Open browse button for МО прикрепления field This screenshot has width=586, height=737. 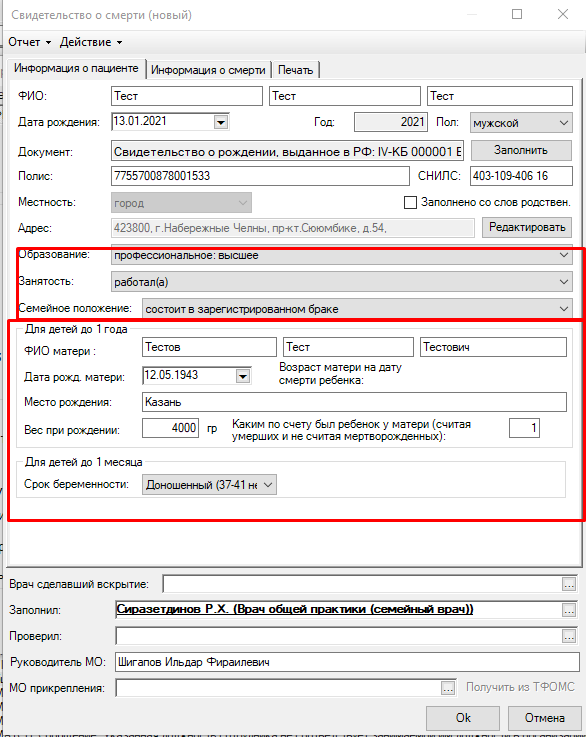(448, 688)
